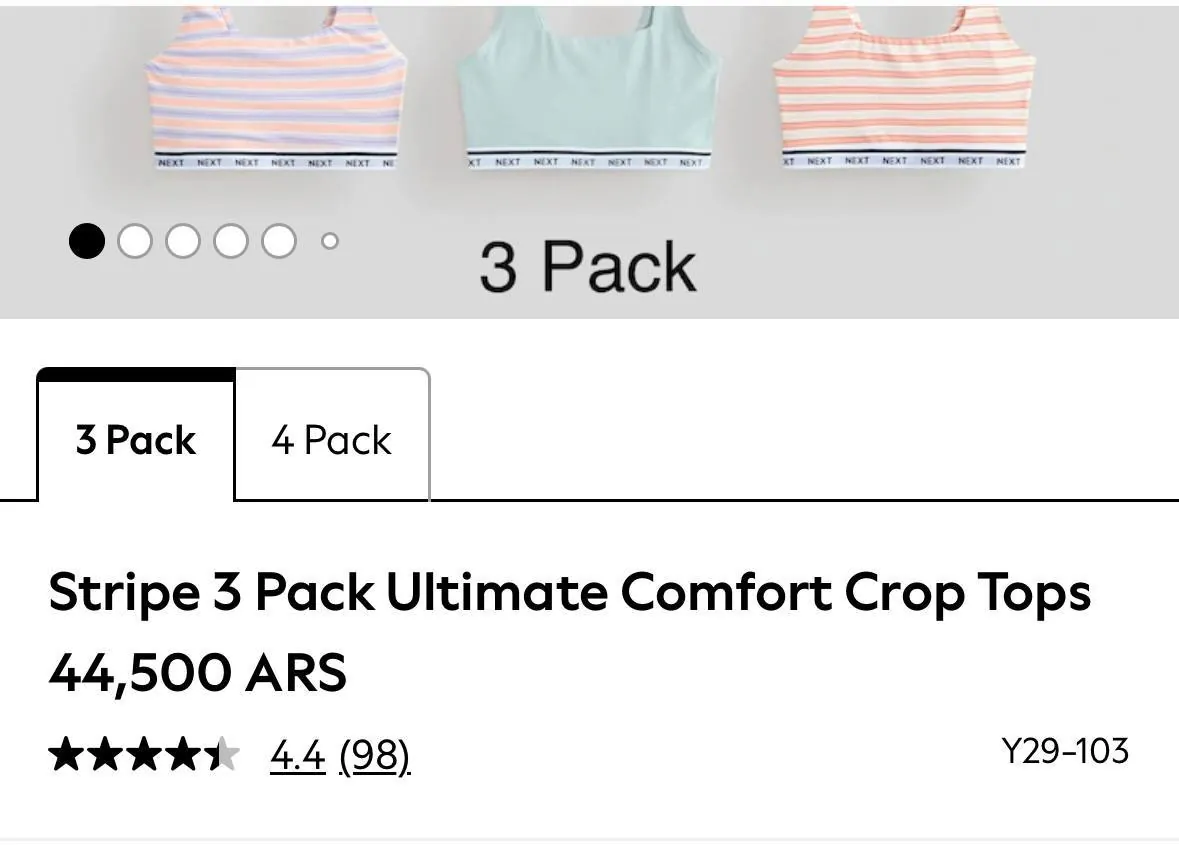Click the first rating star

[66, 754]
